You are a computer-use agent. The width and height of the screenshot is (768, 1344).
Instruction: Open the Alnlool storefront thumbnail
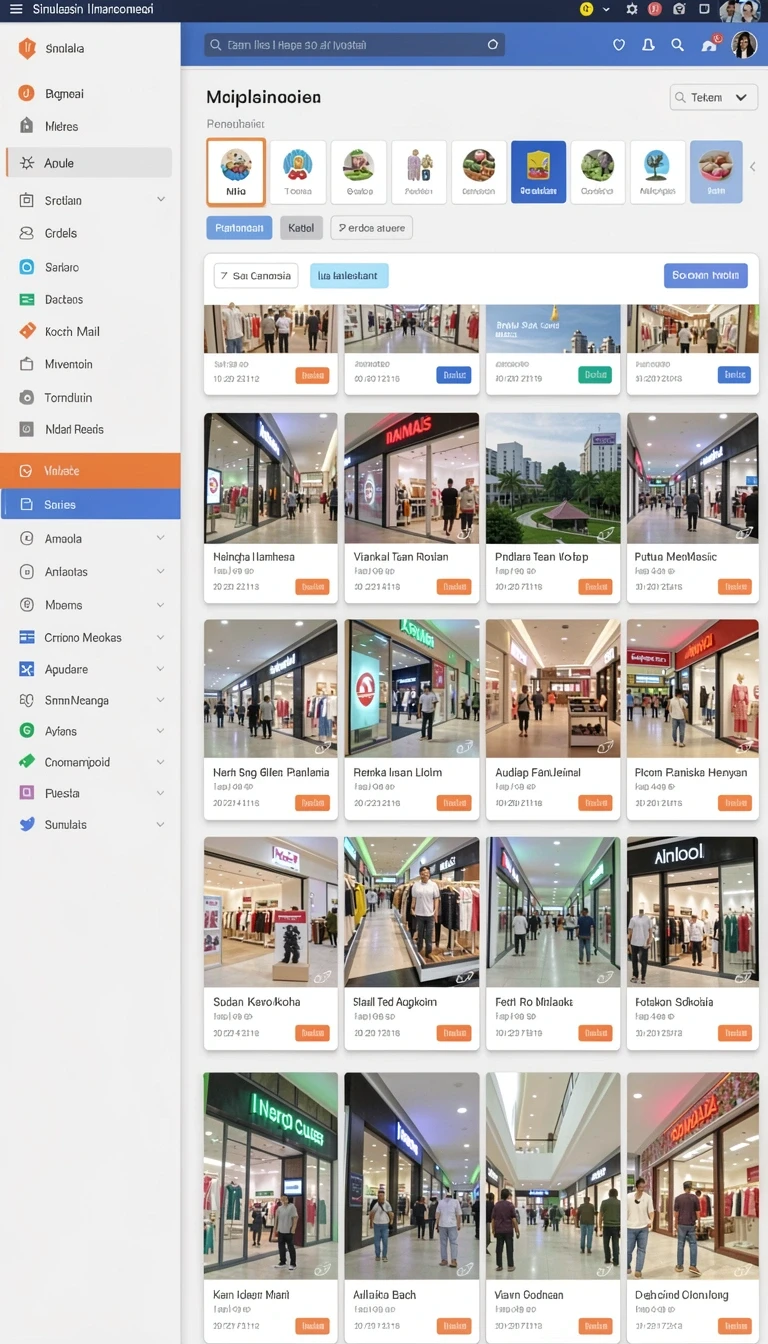click(693, 912)
